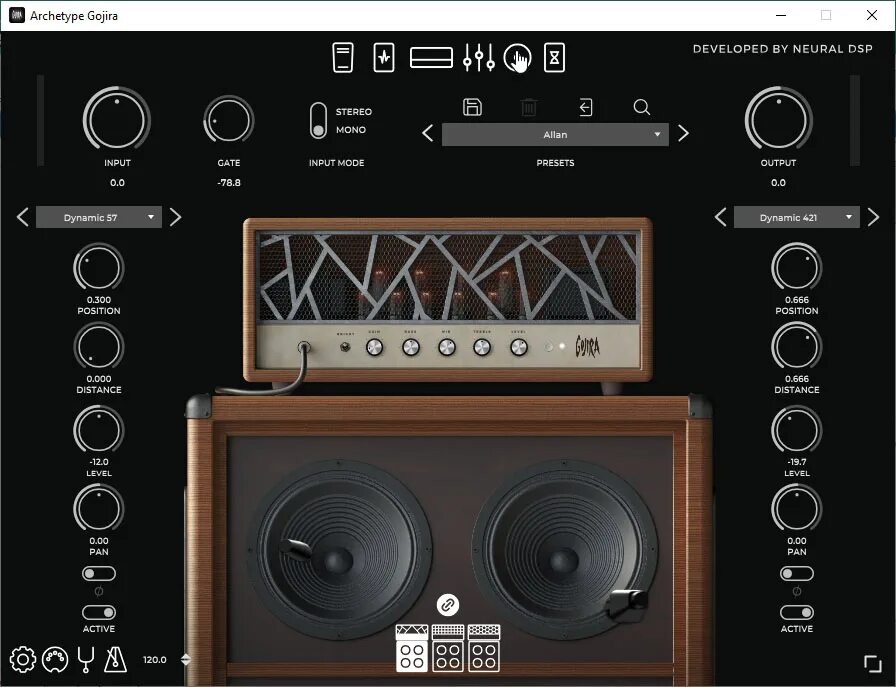
Task: Select next microphone after Dynamic 421
Action: 873,217
